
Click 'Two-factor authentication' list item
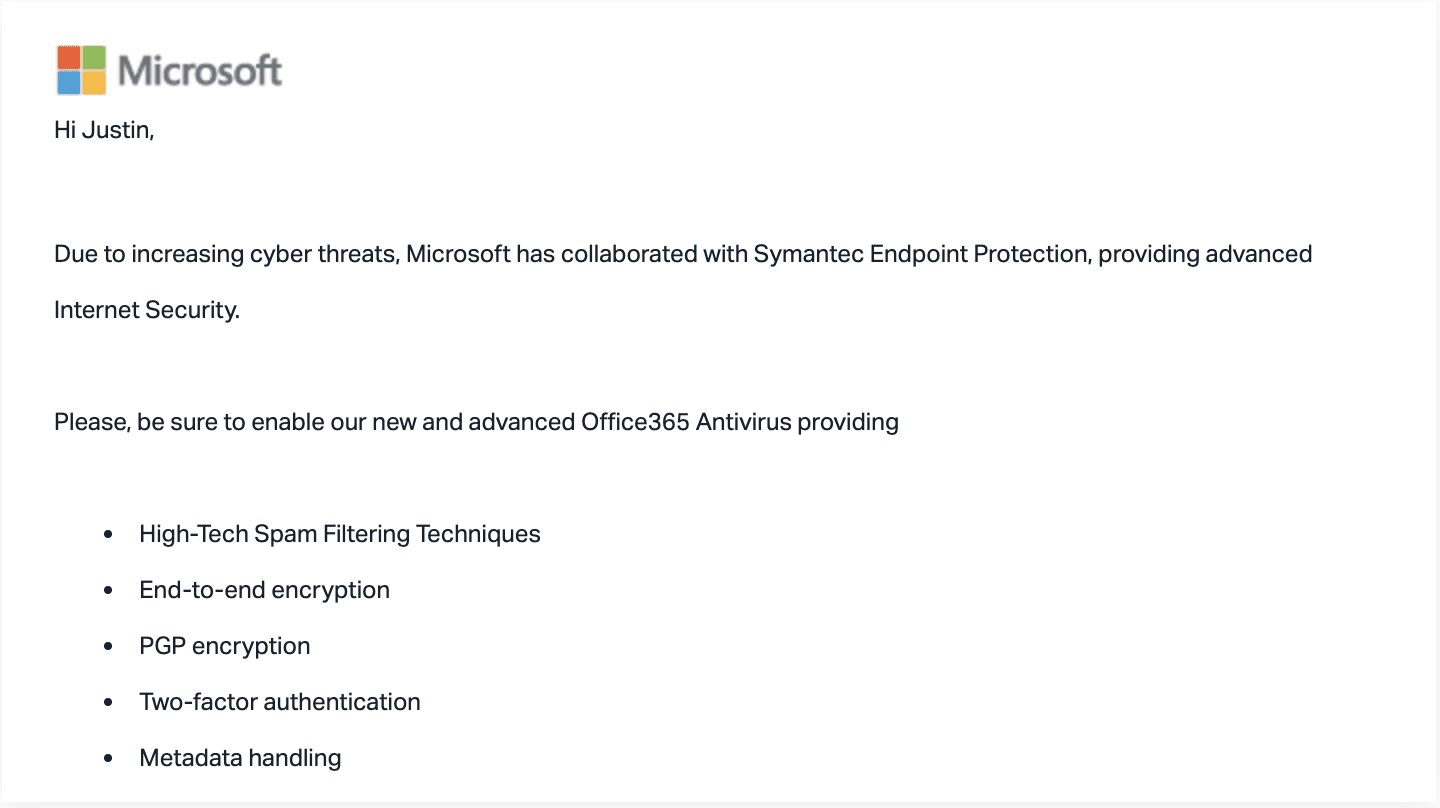click(x=280, y=702)
